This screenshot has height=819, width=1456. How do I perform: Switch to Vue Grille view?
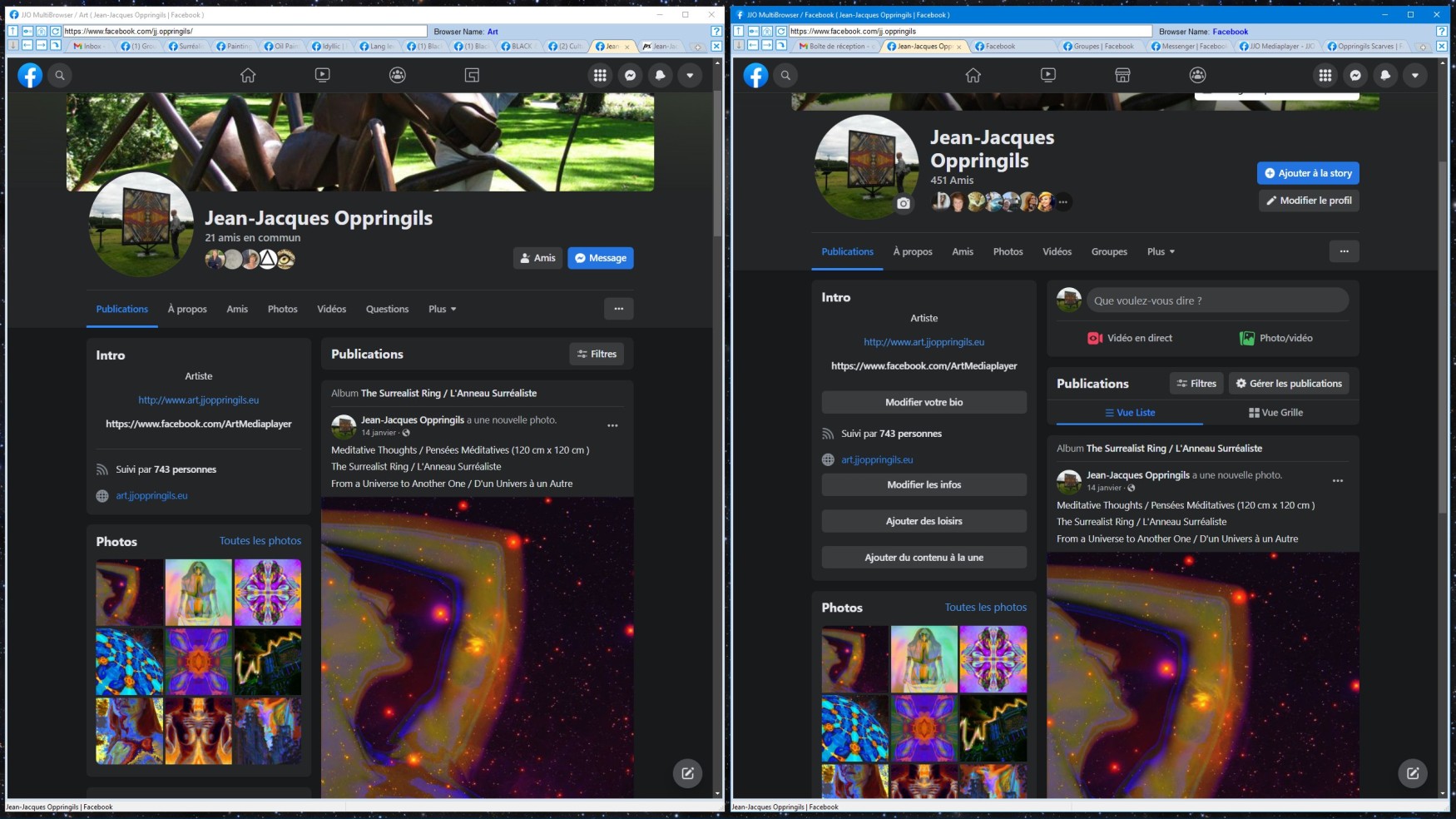(x=1275, y=413)
